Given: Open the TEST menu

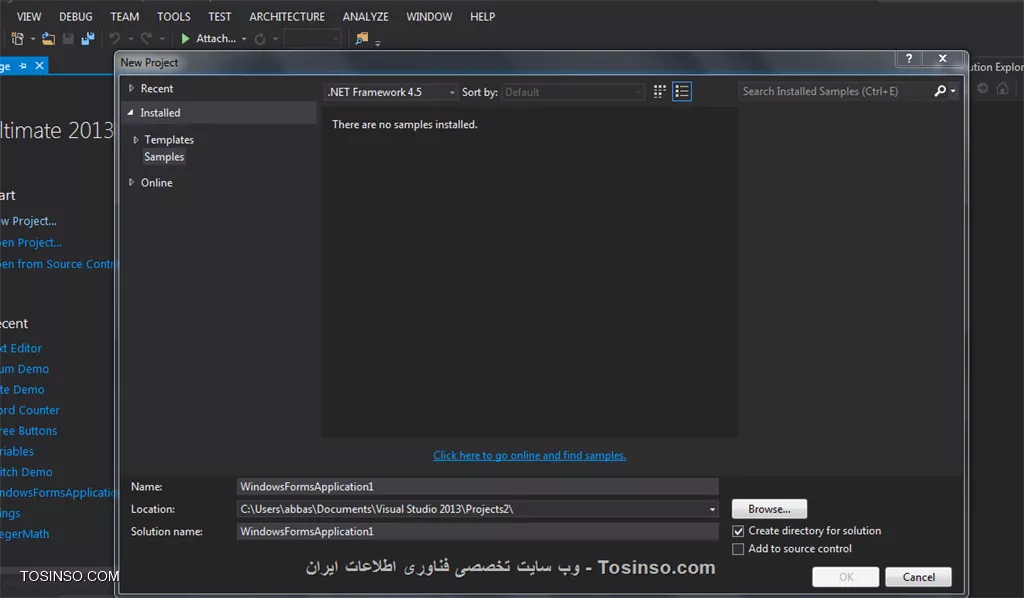Looking at the screenshot, I should tap(219, 16).
